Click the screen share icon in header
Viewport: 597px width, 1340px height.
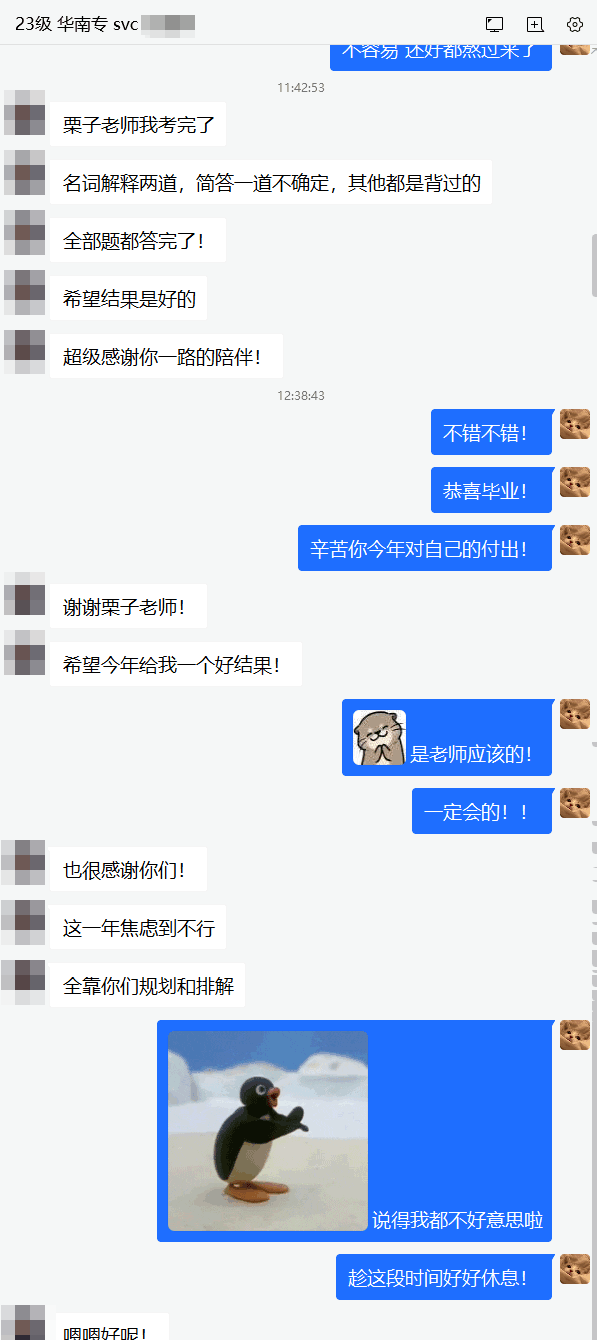click(494, 24)
